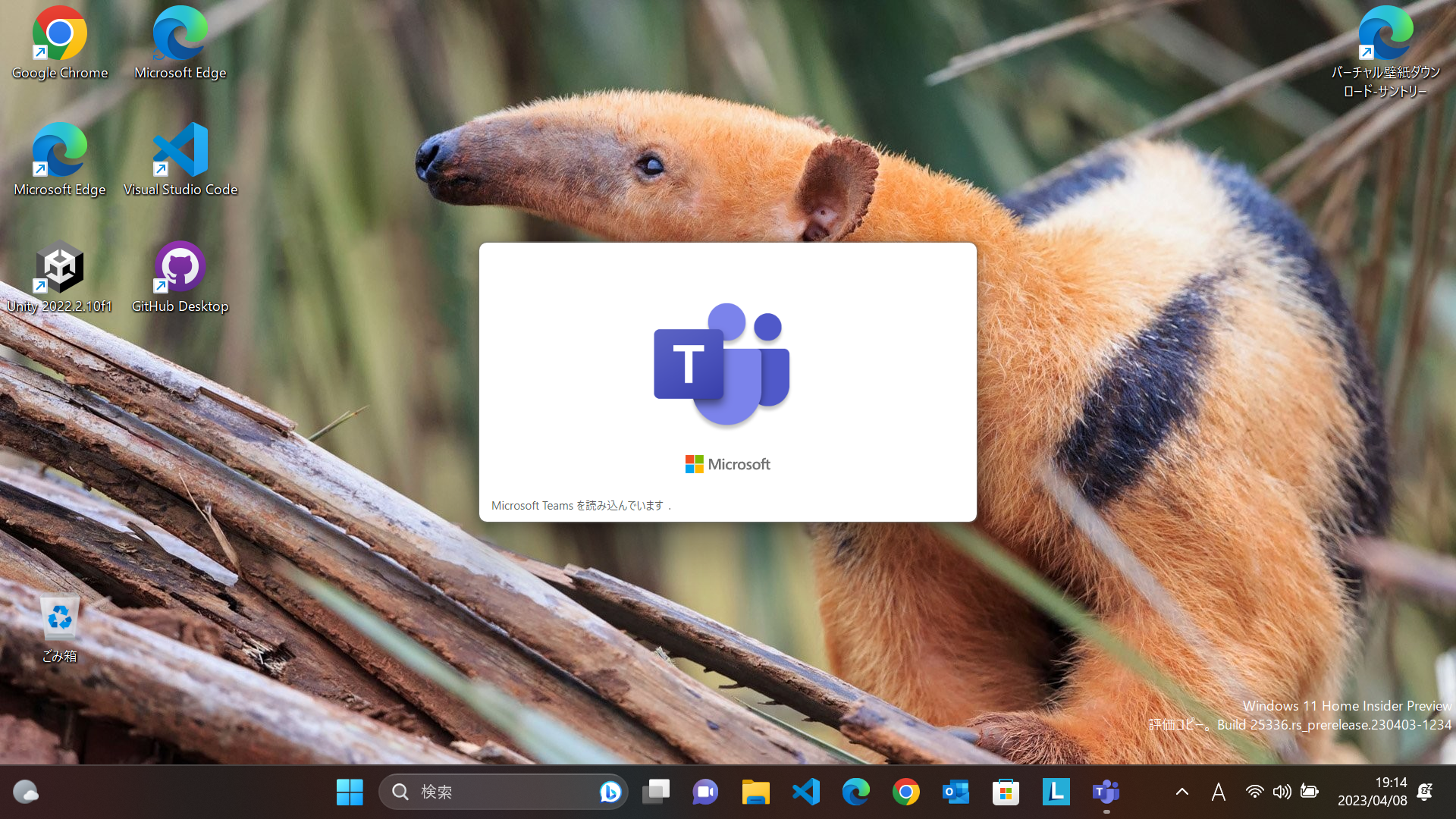
Task: Open the Teams Chat taskbar icon
Action: [705, 792]
